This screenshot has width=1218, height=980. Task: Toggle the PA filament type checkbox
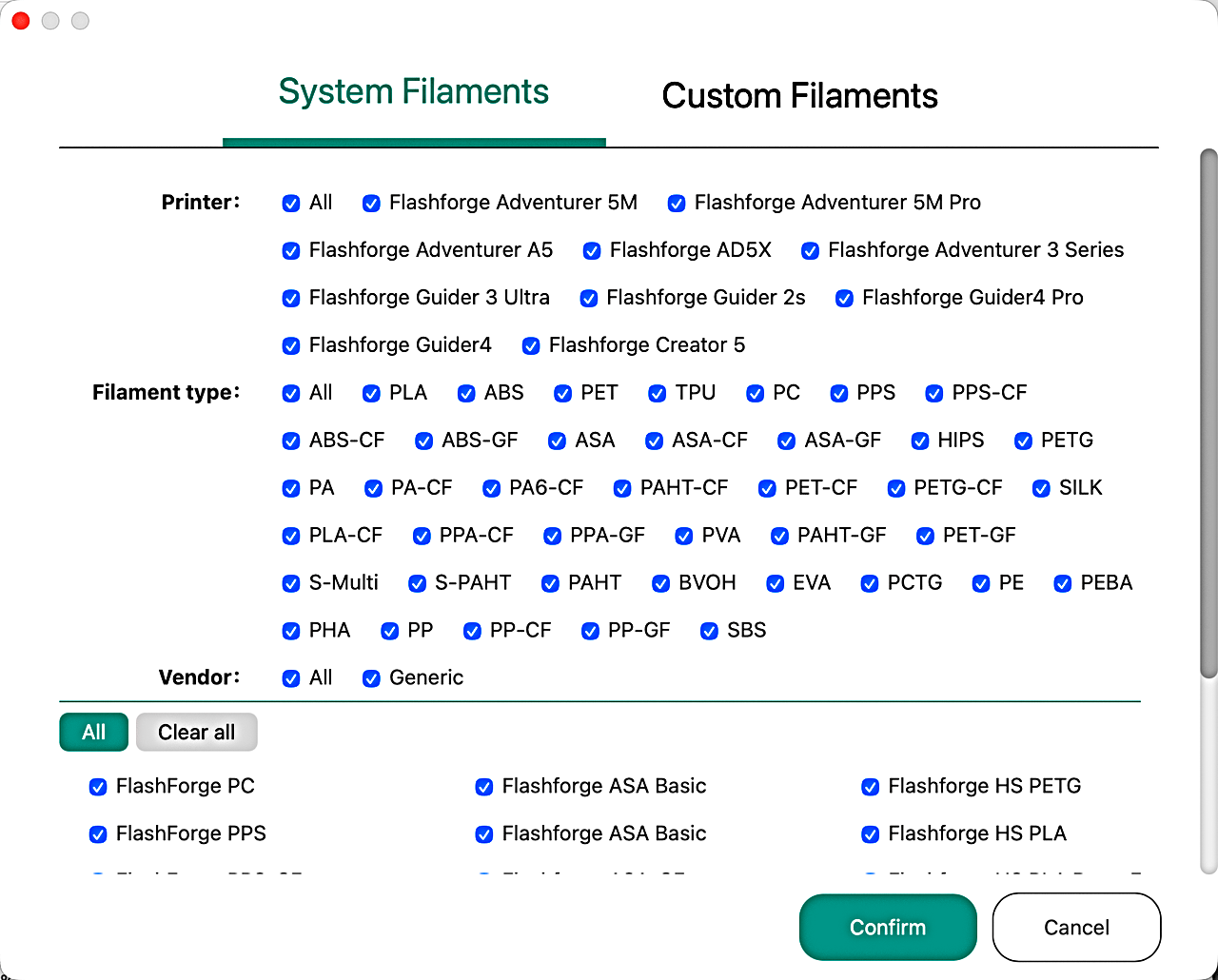(x=291, y=488)
